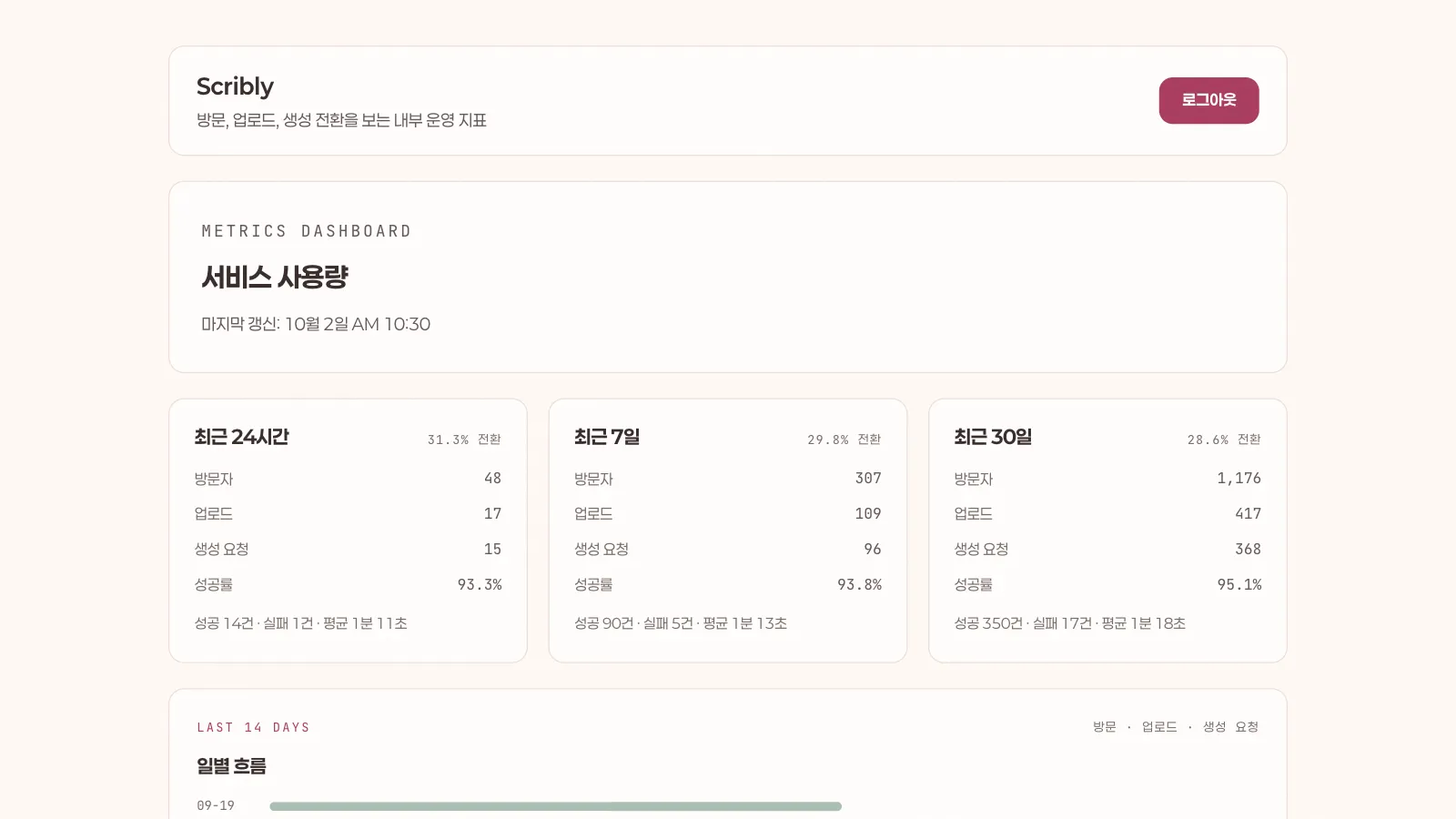Click visitor count 1,176
The width and height of the screenshot is (1456, 819).
pyautogui.click(x=1239, y=478)
